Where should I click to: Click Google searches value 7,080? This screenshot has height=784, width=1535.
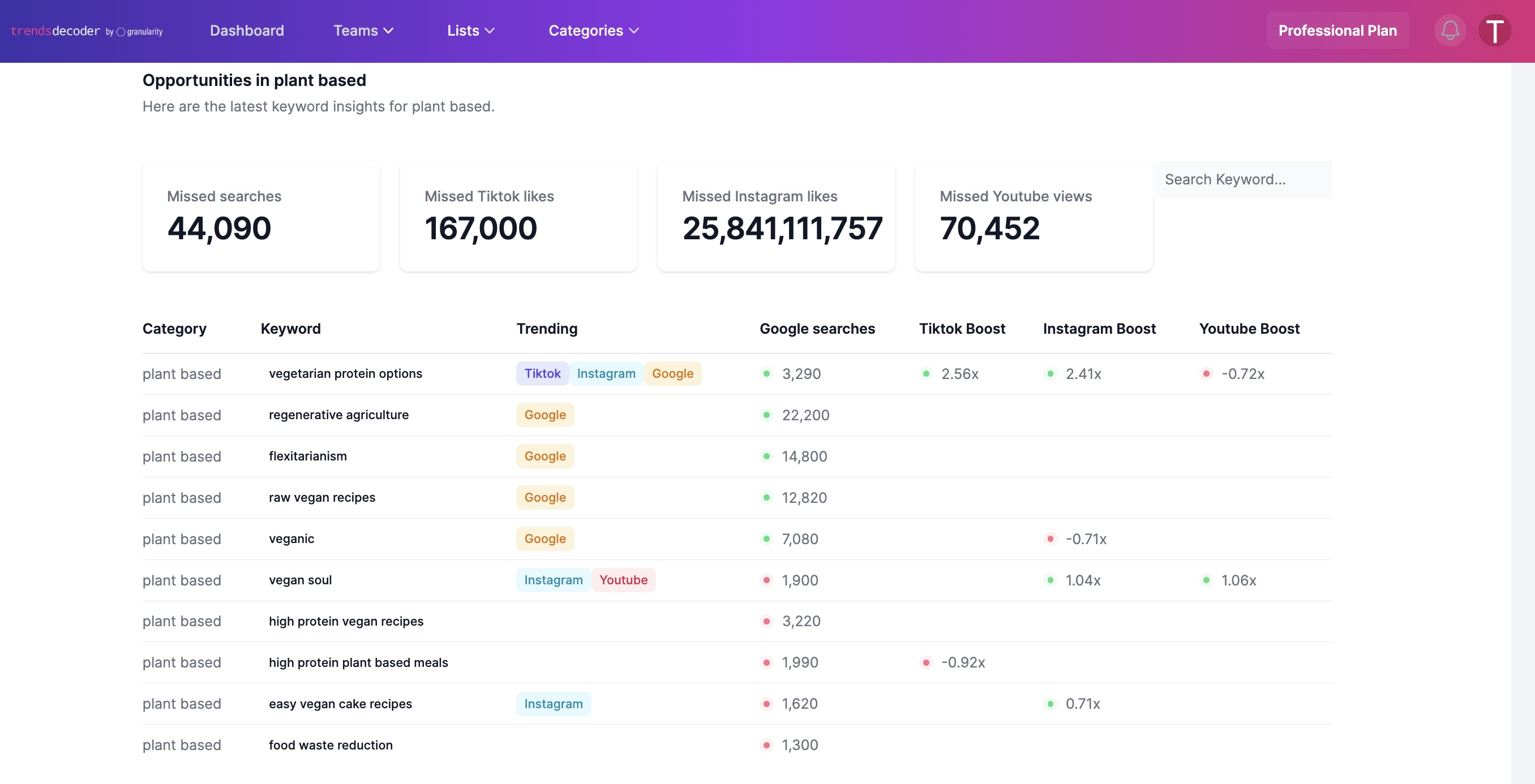point(800,539)
